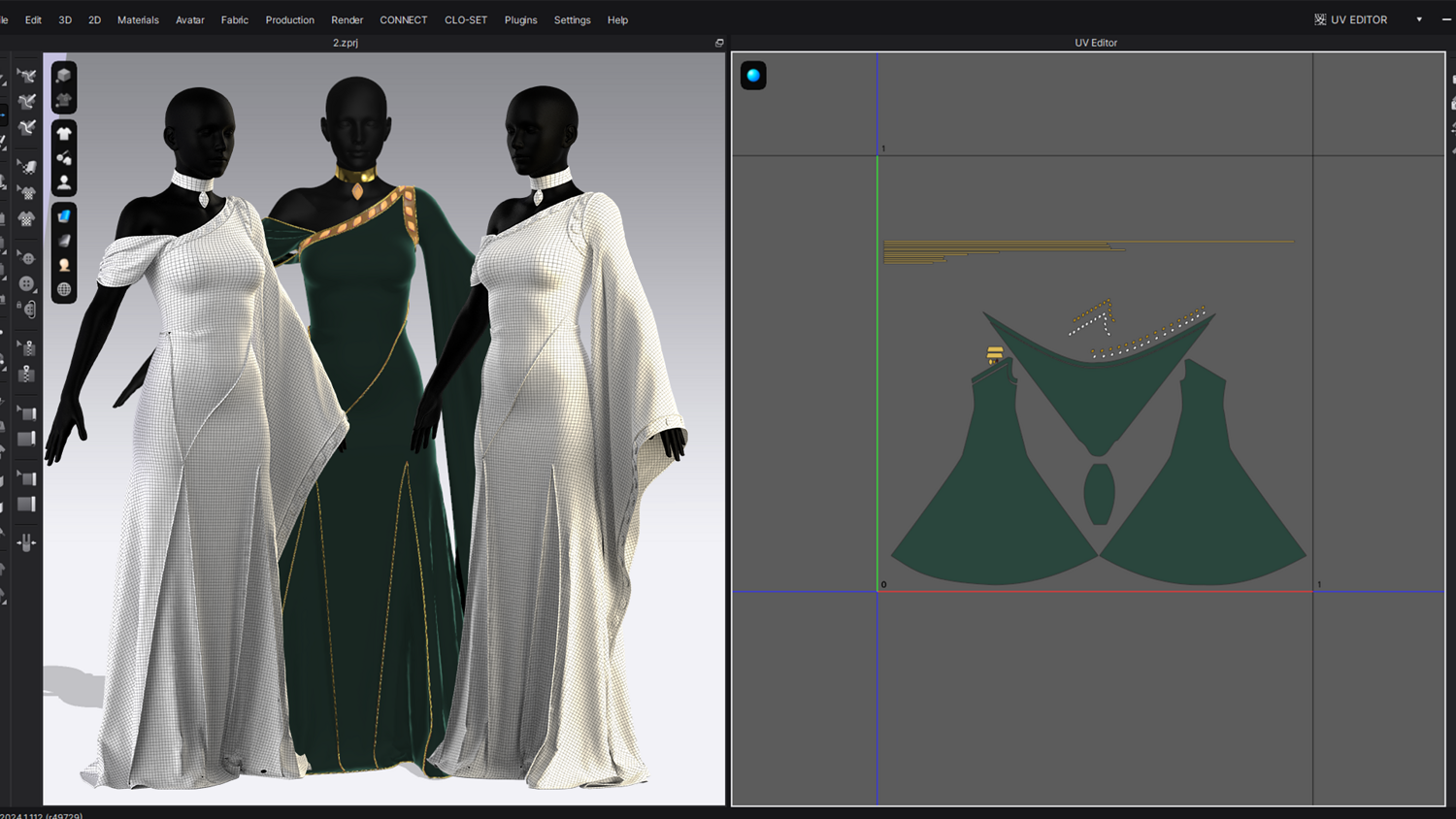Toggle the mesh wireframe globe display
Image resolution: width=1456 pixels, height=819 pixels.
click(64, 289)
